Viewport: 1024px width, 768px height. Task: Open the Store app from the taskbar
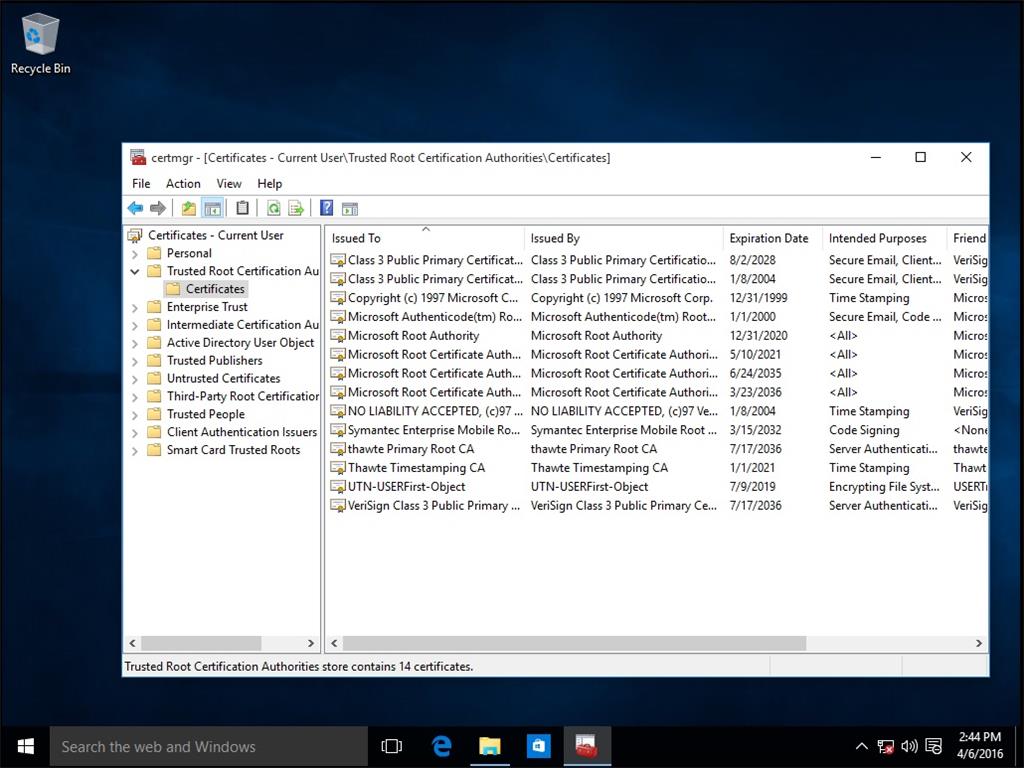coord(538,746)
